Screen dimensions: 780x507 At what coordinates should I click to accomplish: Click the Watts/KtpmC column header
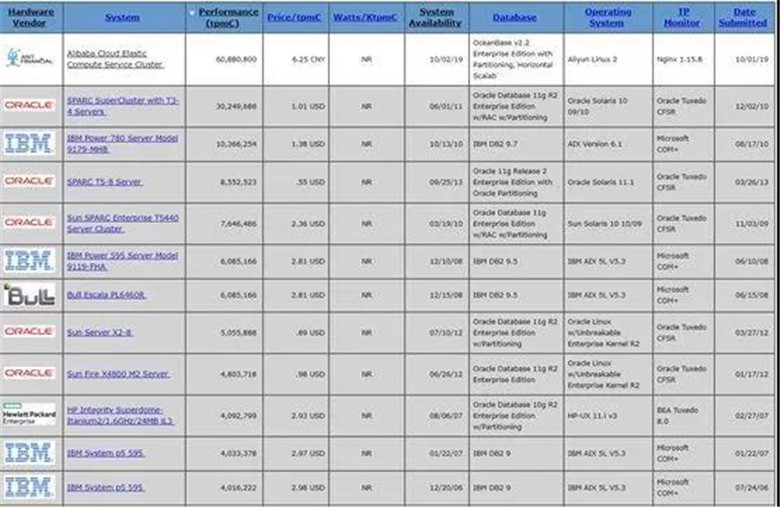pyautogui.click(x=367, y=17)
